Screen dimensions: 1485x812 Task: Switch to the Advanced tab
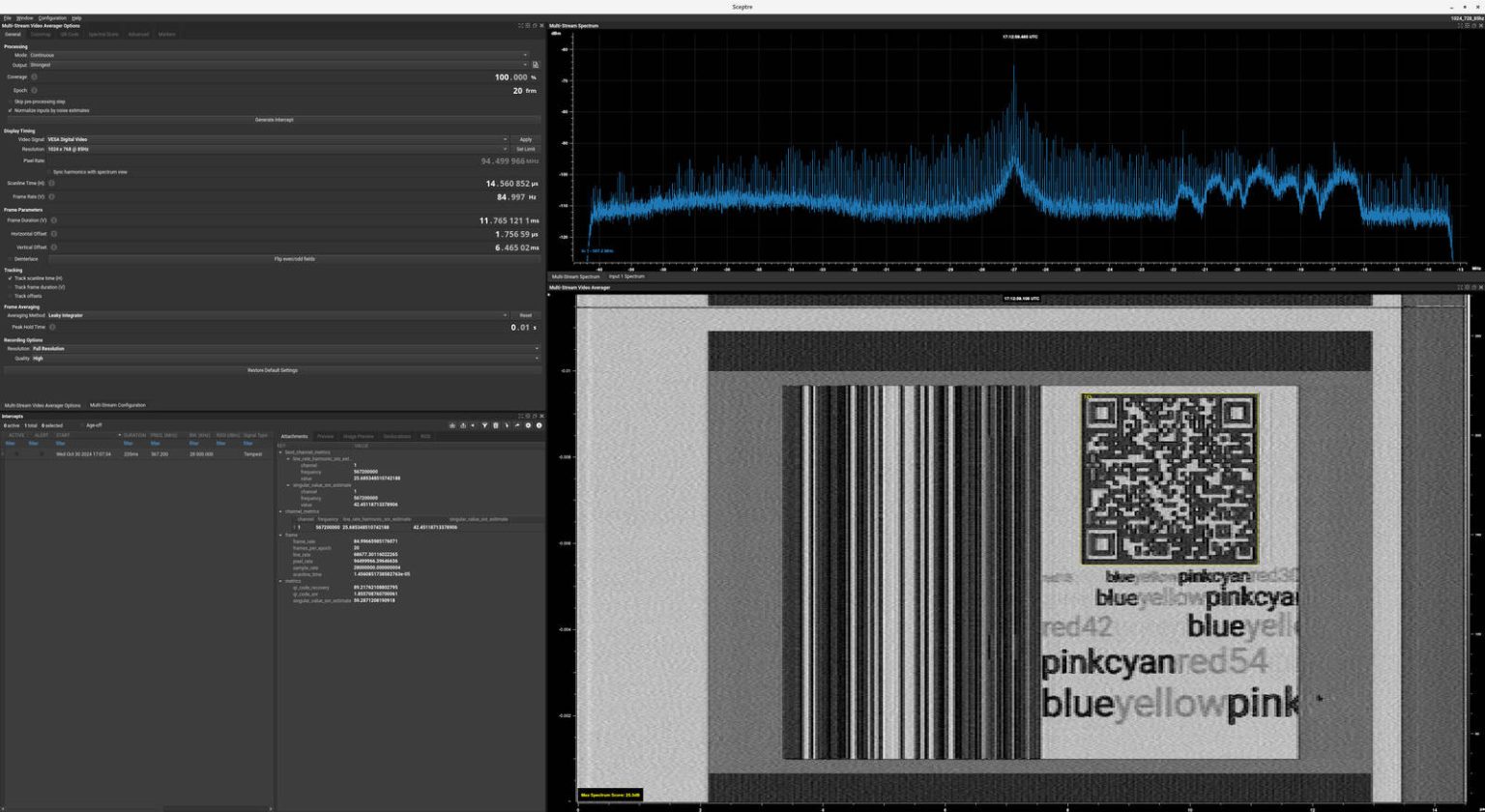(x=137, y=34)
